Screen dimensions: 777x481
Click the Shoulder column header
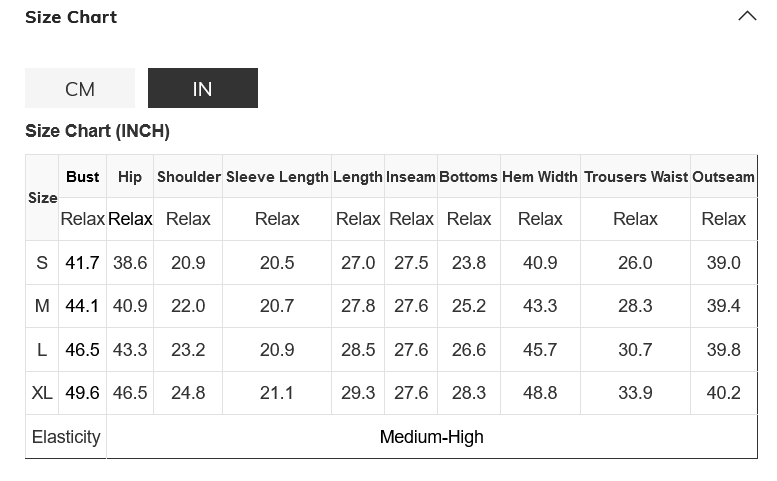(188, 177)
